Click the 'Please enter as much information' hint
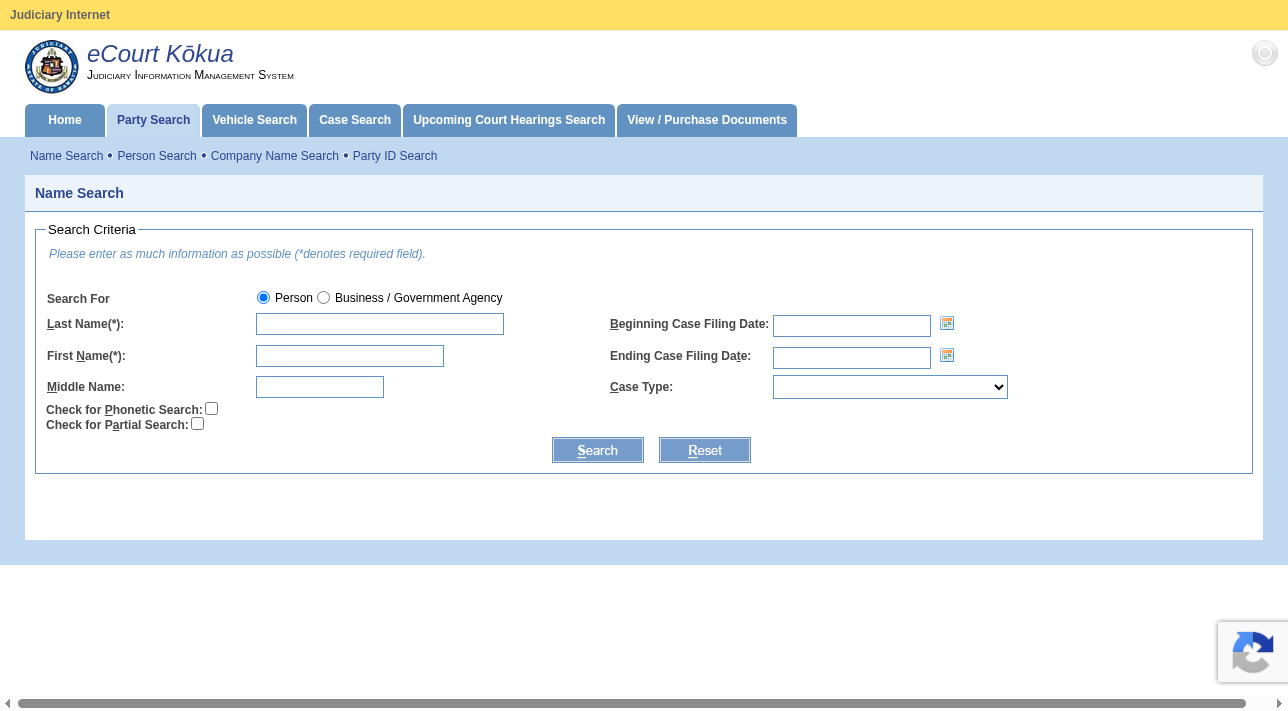Screen dimensions: 1288x711 click(237, 254)
